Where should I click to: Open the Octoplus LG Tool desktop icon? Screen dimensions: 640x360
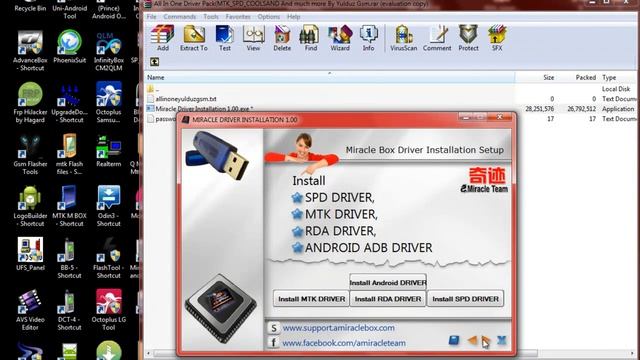tap(109, 310)
